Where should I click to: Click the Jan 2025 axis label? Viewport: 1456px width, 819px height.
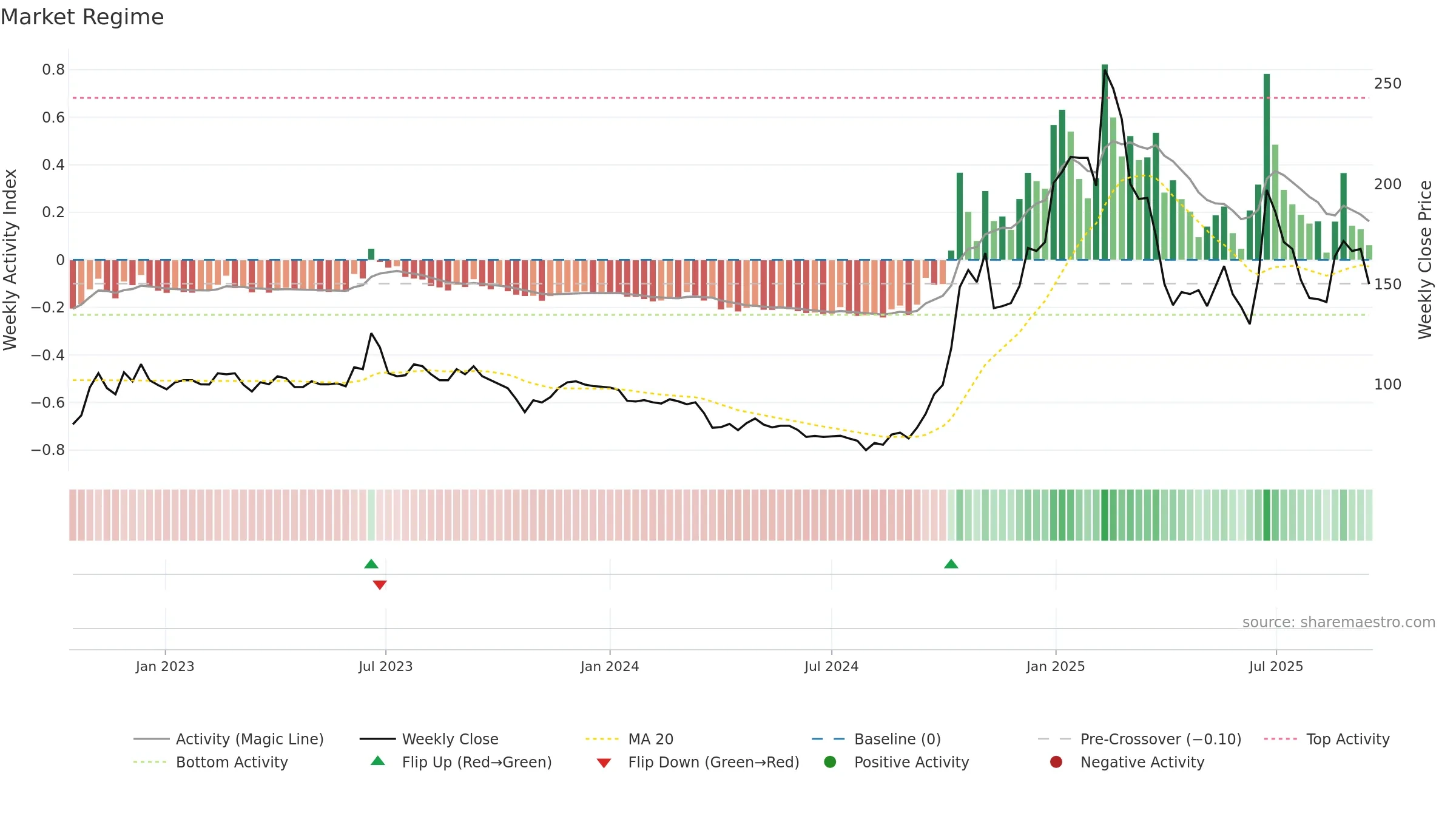tap(1056, 666)
